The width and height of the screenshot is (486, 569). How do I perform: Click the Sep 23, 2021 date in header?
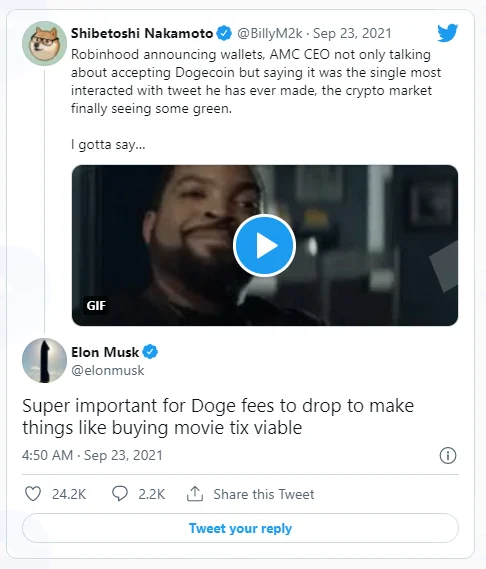click(352, 33)
